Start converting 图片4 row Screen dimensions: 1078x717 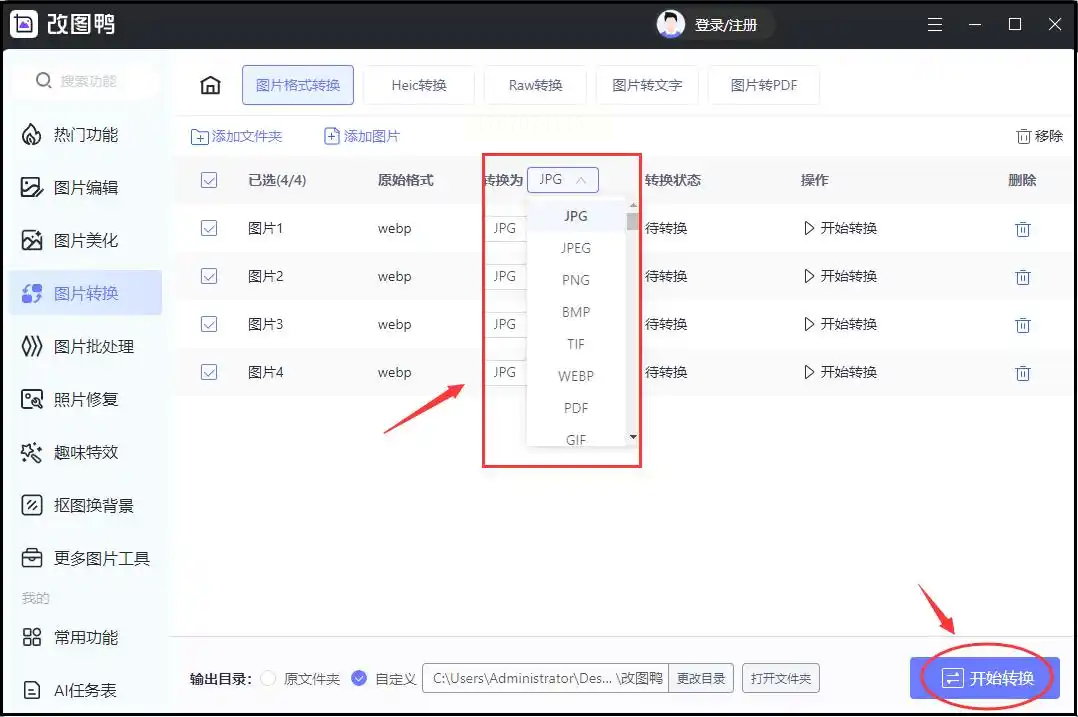point(840,372)
